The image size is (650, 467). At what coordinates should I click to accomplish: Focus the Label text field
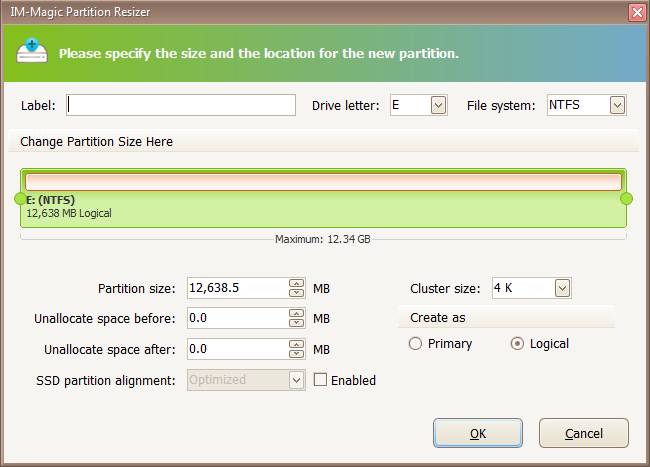tap(181, 105)
